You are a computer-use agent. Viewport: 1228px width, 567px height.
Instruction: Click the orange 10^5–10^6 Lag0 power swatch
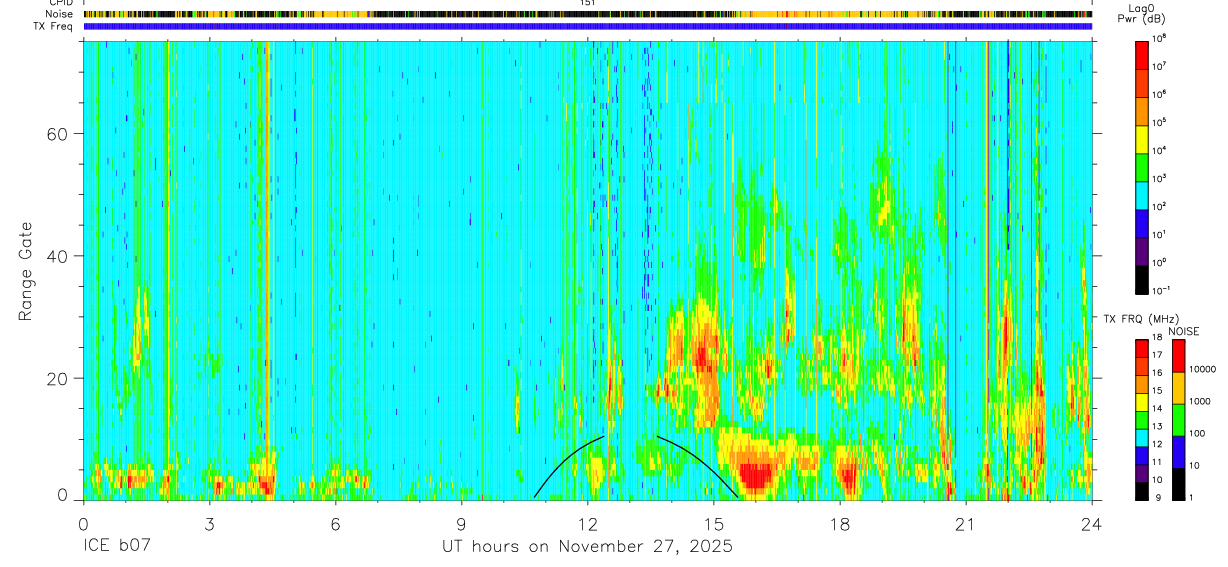[x=1142, y=109]
